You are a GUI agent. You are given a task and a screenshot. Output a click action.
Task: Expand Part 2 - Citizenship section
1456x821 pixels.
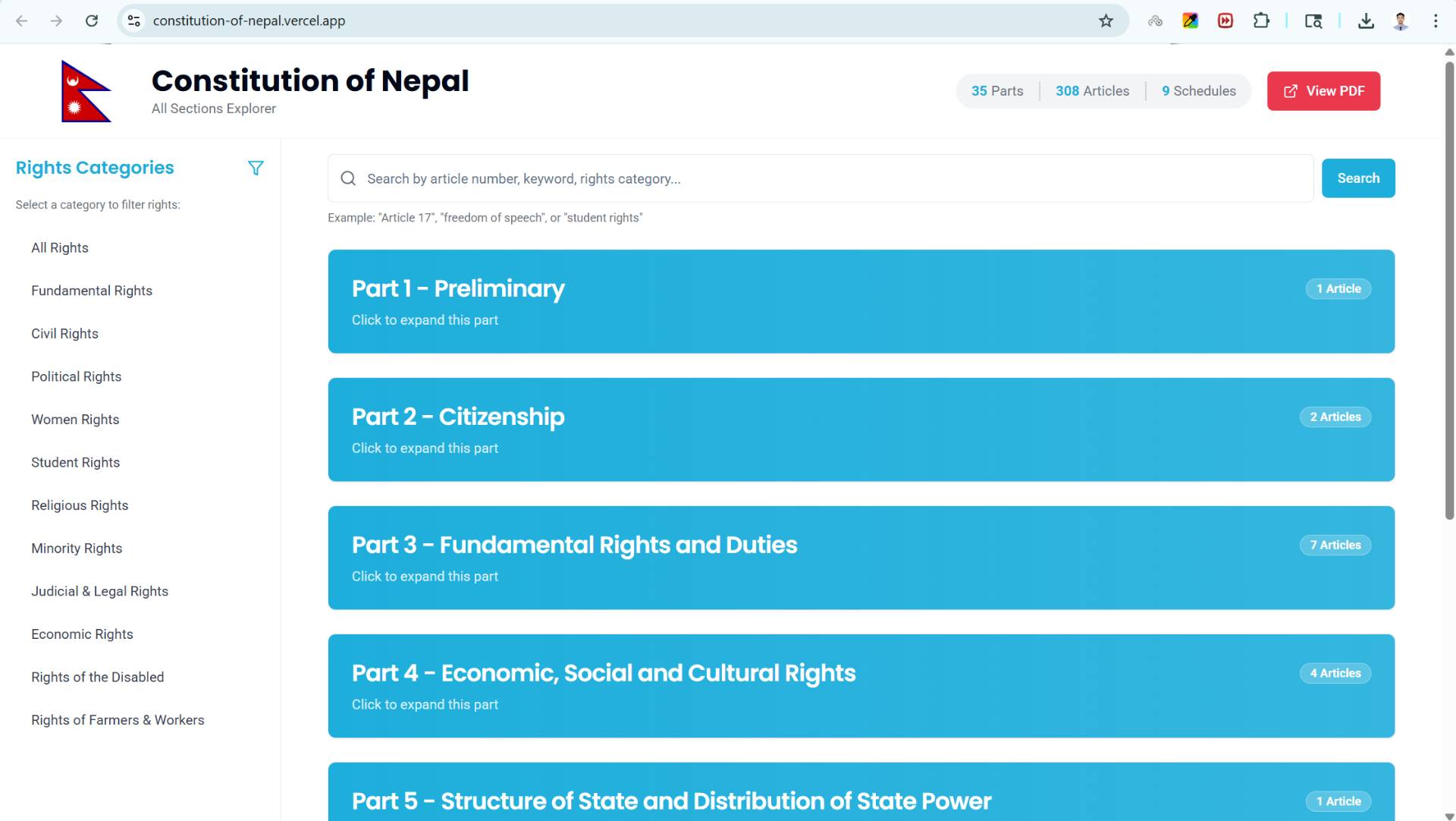(x=861, y=429)
